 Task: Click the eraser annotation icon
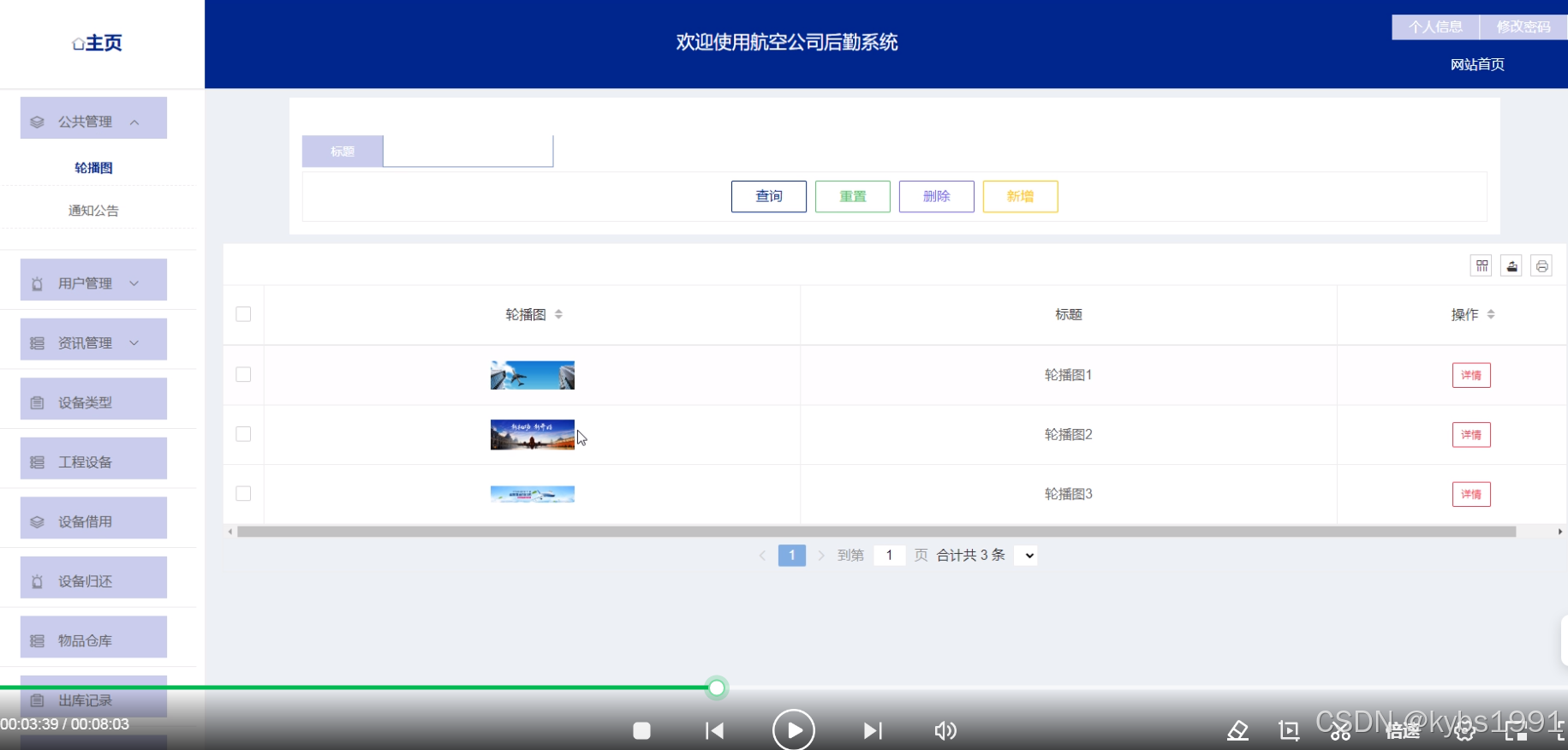(x=1237, y=730)
